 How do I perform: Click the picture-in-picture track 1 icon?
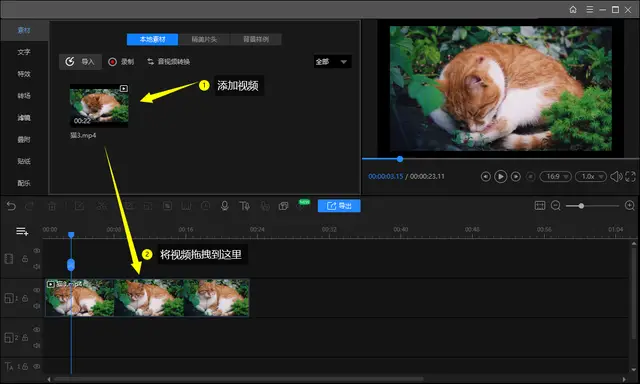coord(9,298)
